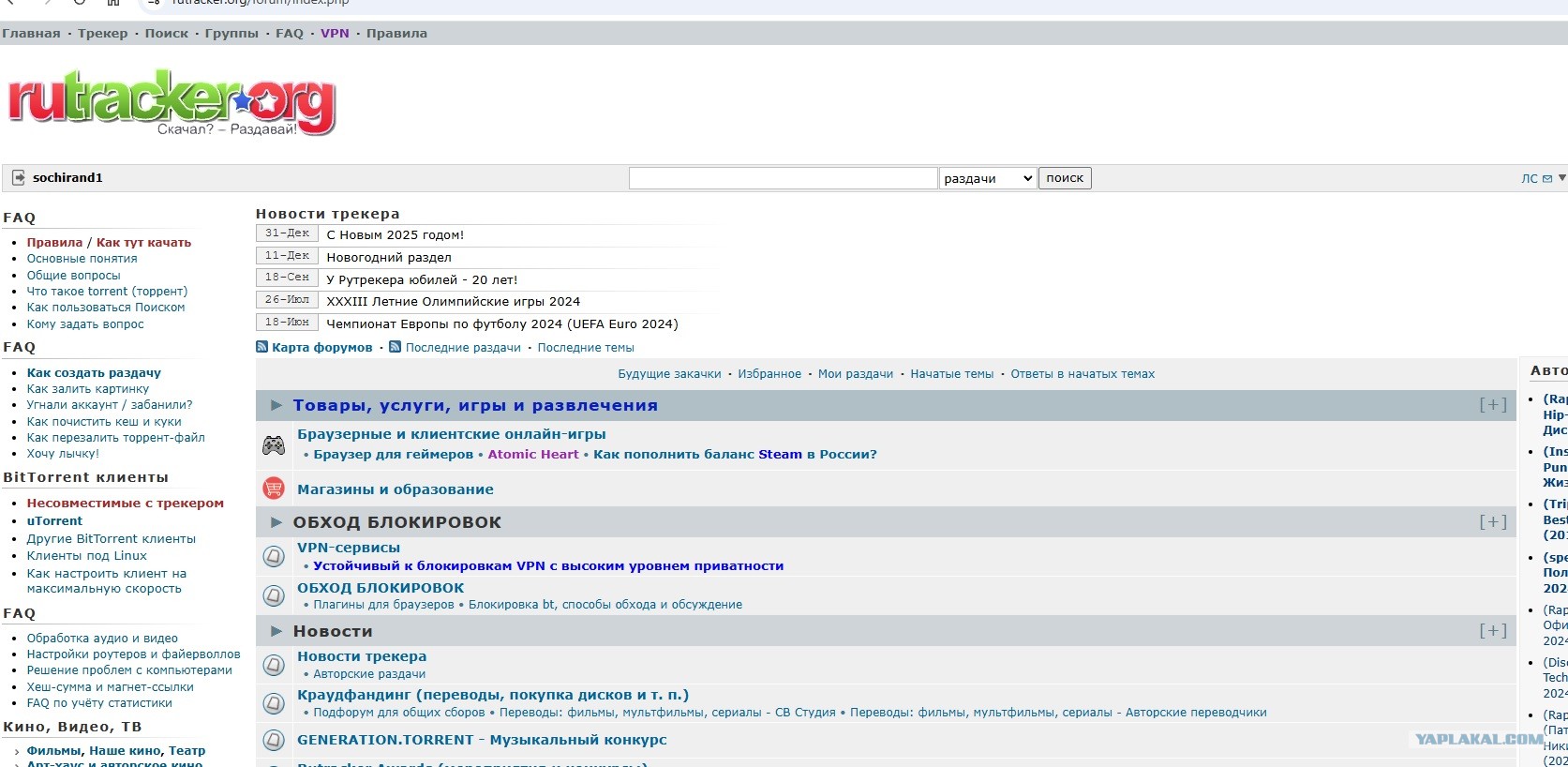The height and width of the screenshot is (767, 1568).
Task: Click the rutracker.org logo
Action: (x=172, y=102)
